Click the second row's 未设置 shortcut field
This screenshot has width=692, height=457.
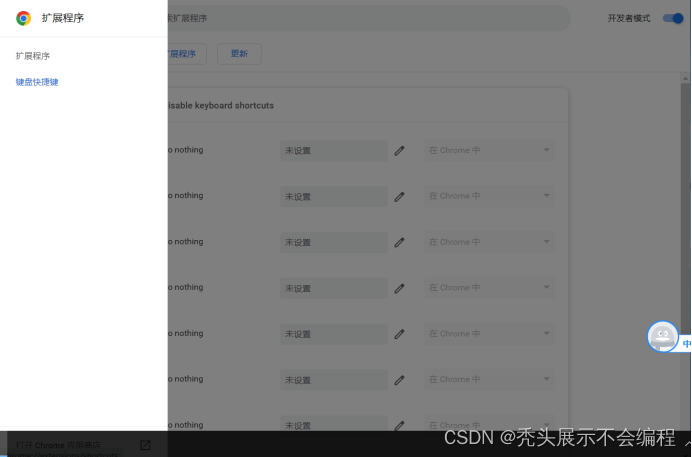point(334,197)
